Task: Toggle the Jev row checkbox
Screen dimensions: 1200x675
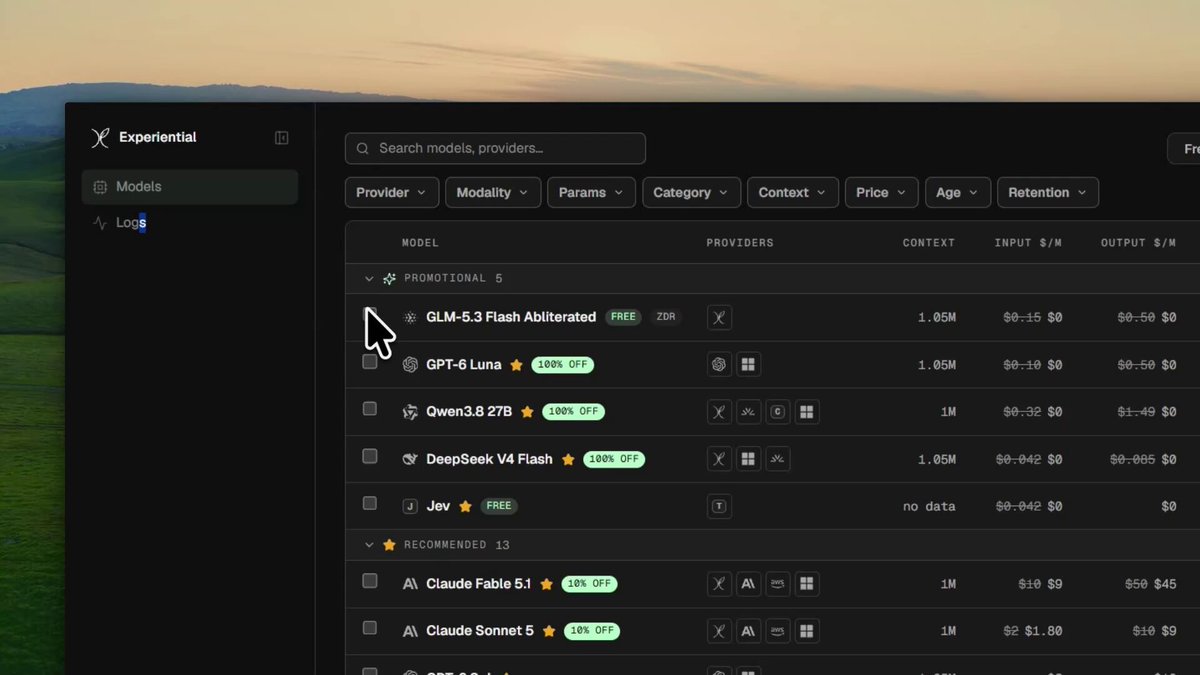Action: pyautogui.click(x=370, y=503)
